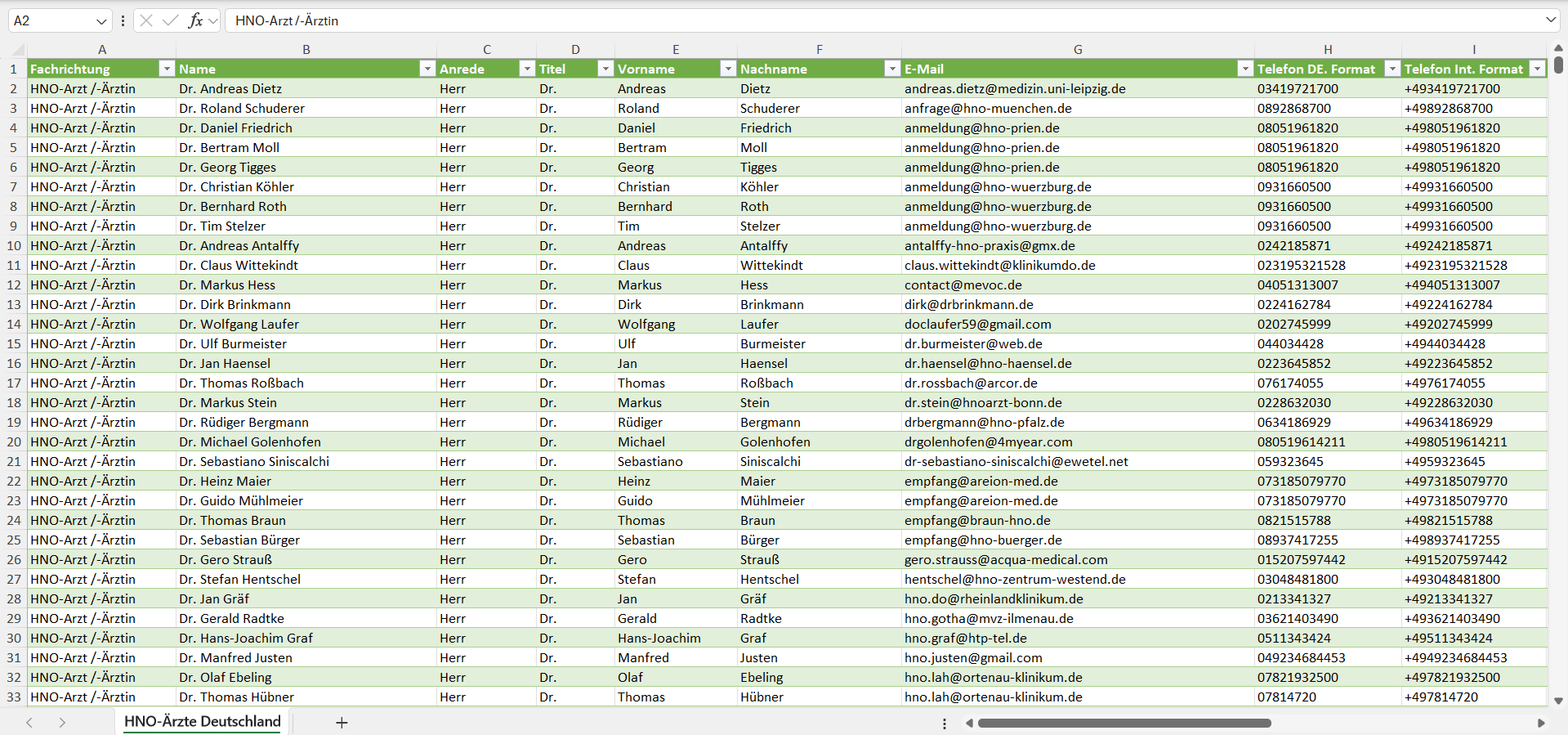Viewport: 1568px width, 735px height.
Task: Expand the Name Box dropdown
Action: [101, 20]
